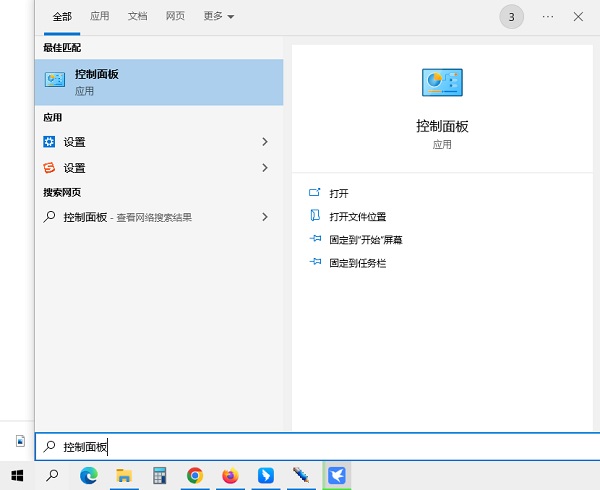This screenshot has width=600, height=490.
Task: Expand the blue gear 设置 result arrow
Action: [265, 142]
